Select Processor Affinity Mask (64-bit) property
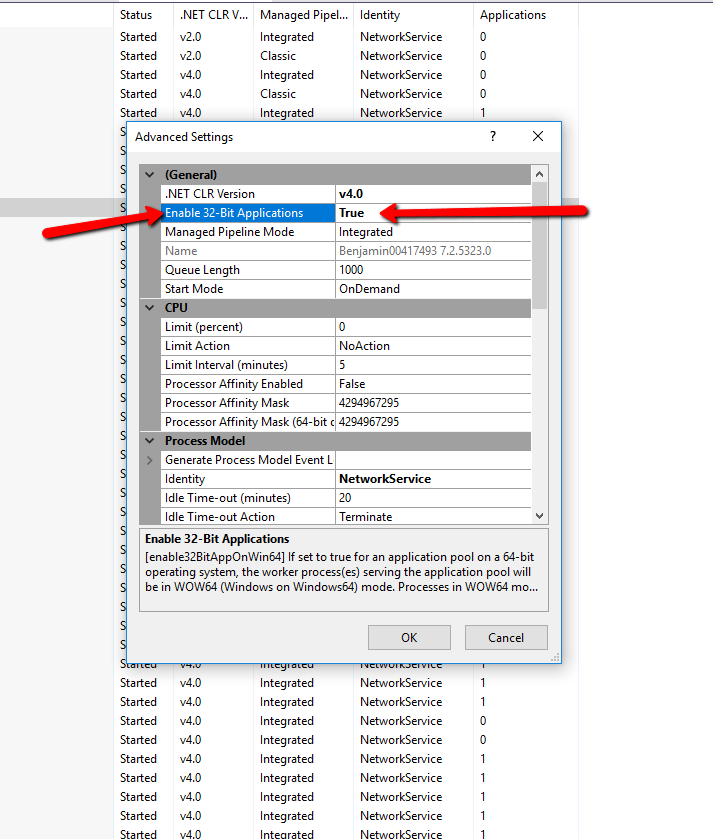Screen dimensions: 713x839 248,422
